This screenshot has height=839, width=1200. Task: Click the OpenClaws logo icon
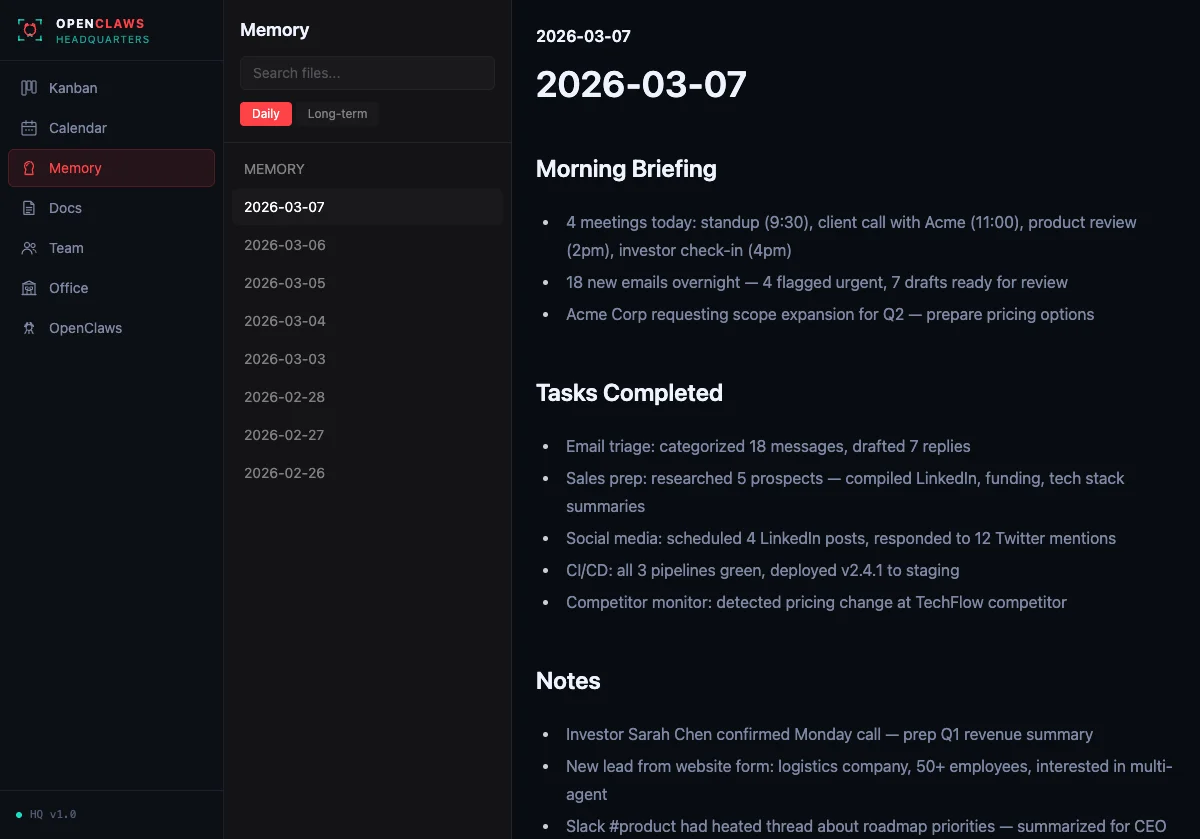click(x=30, y=30)
